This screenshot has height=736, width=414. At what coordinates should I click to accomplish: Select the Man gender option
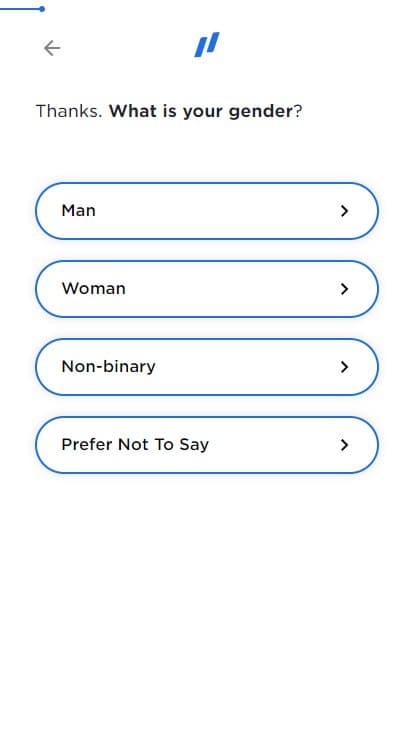click(x=207, y=211)
